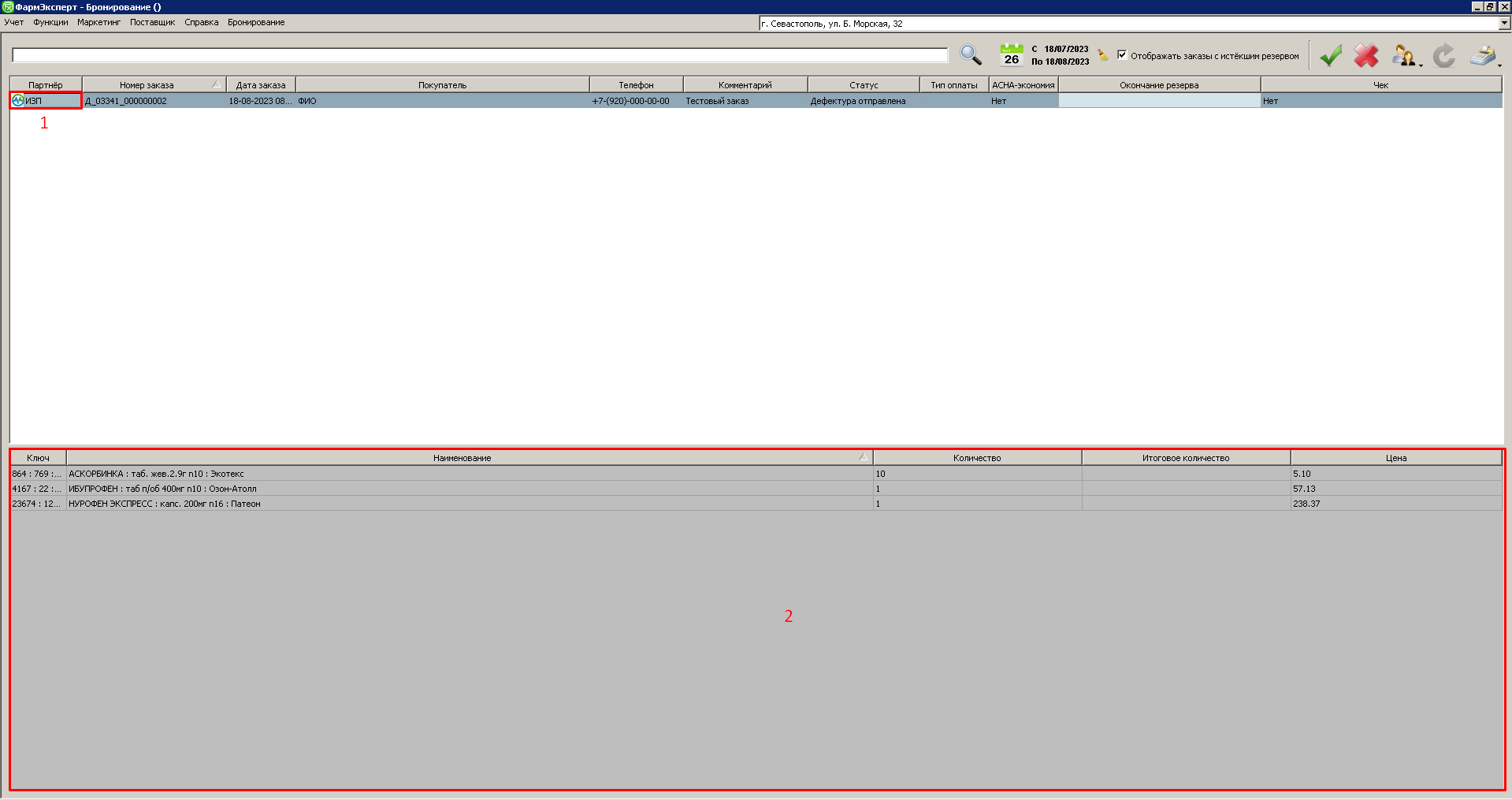Click the broom clear filter icon

point(1103,55)
